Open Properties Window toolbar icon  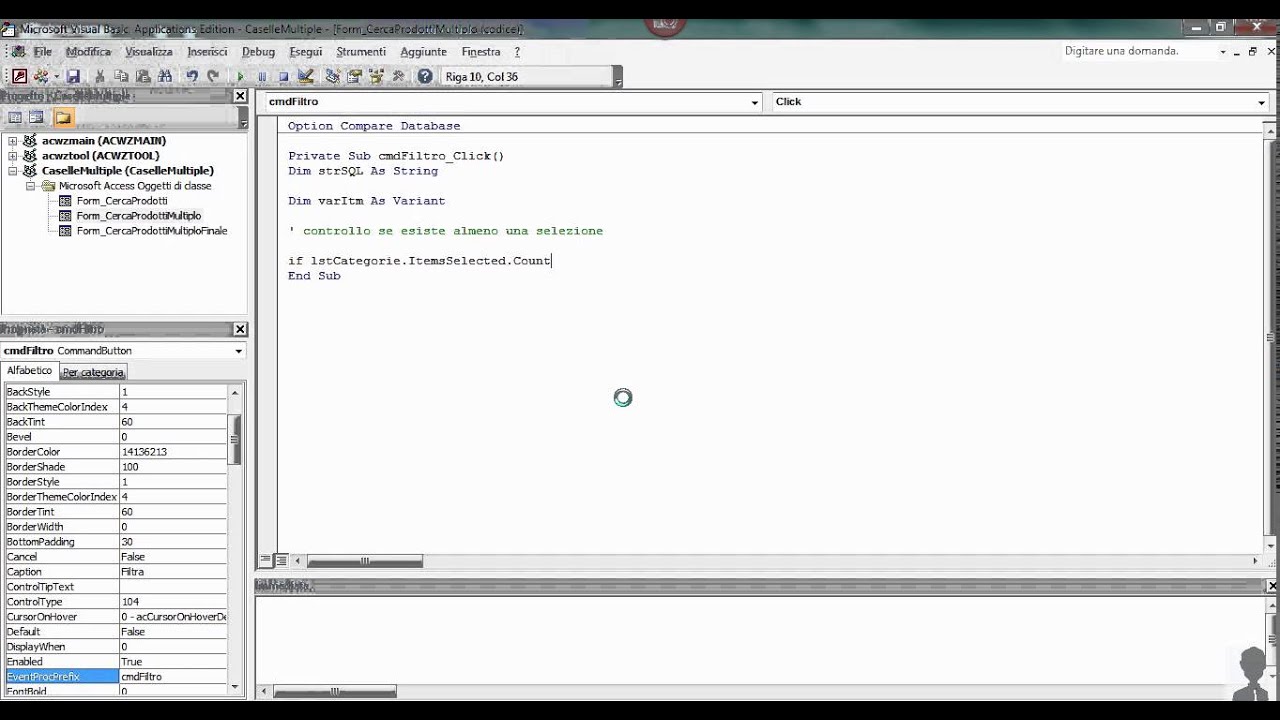coord(354,76)
